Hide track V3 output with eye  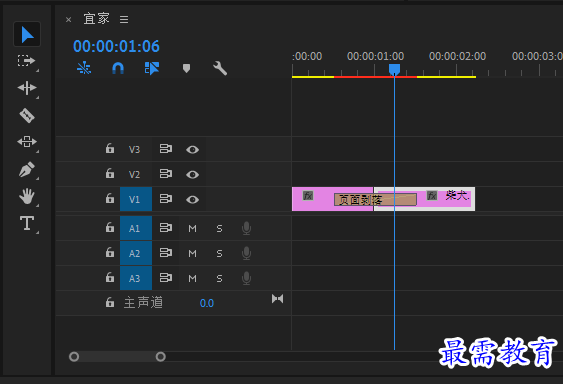click(192, 149)
